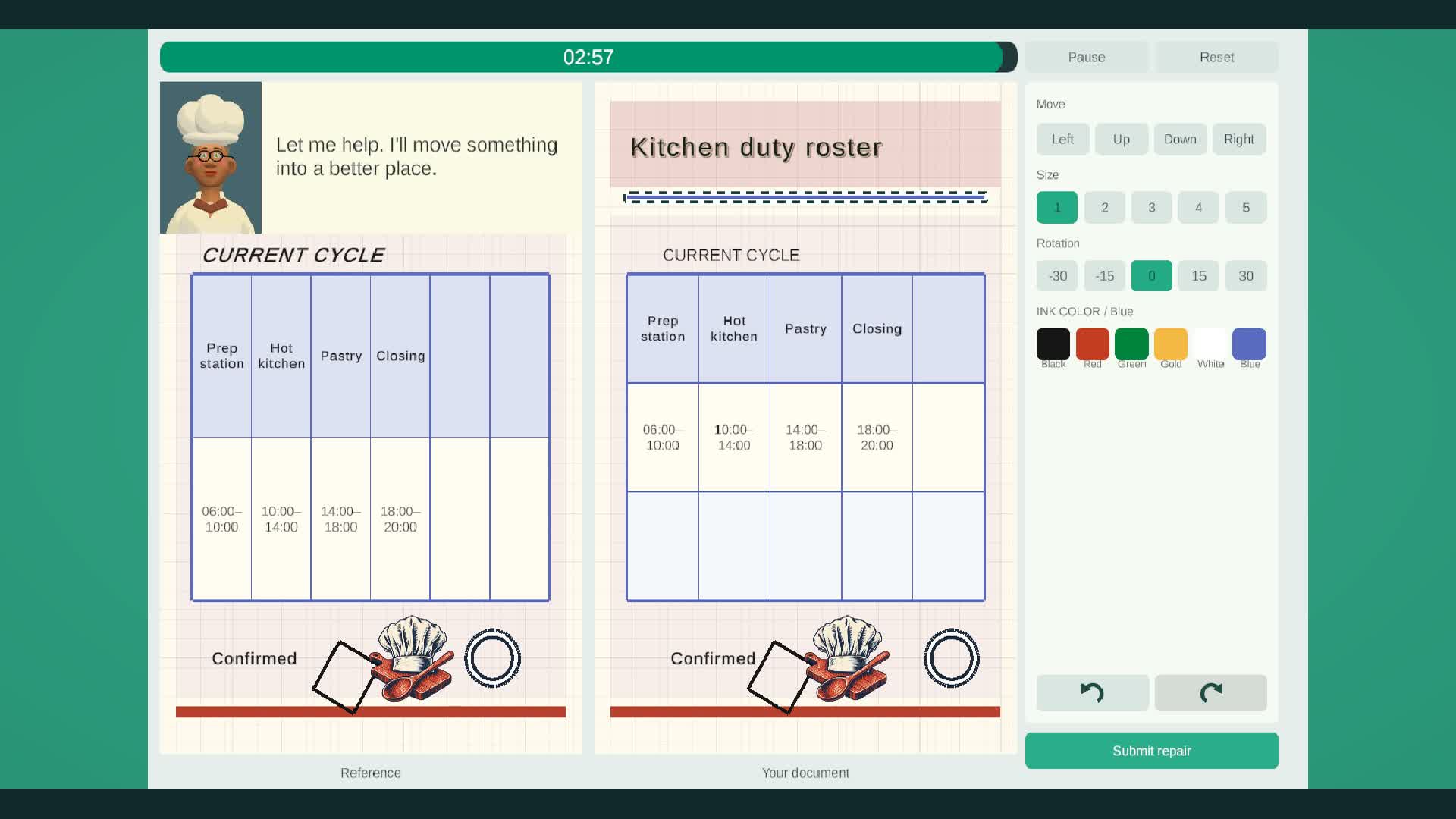Image resolution: width=1456 pixels, height=819 pixels.
Task: Move selection Up
Action: click(x=1121, y=140)
